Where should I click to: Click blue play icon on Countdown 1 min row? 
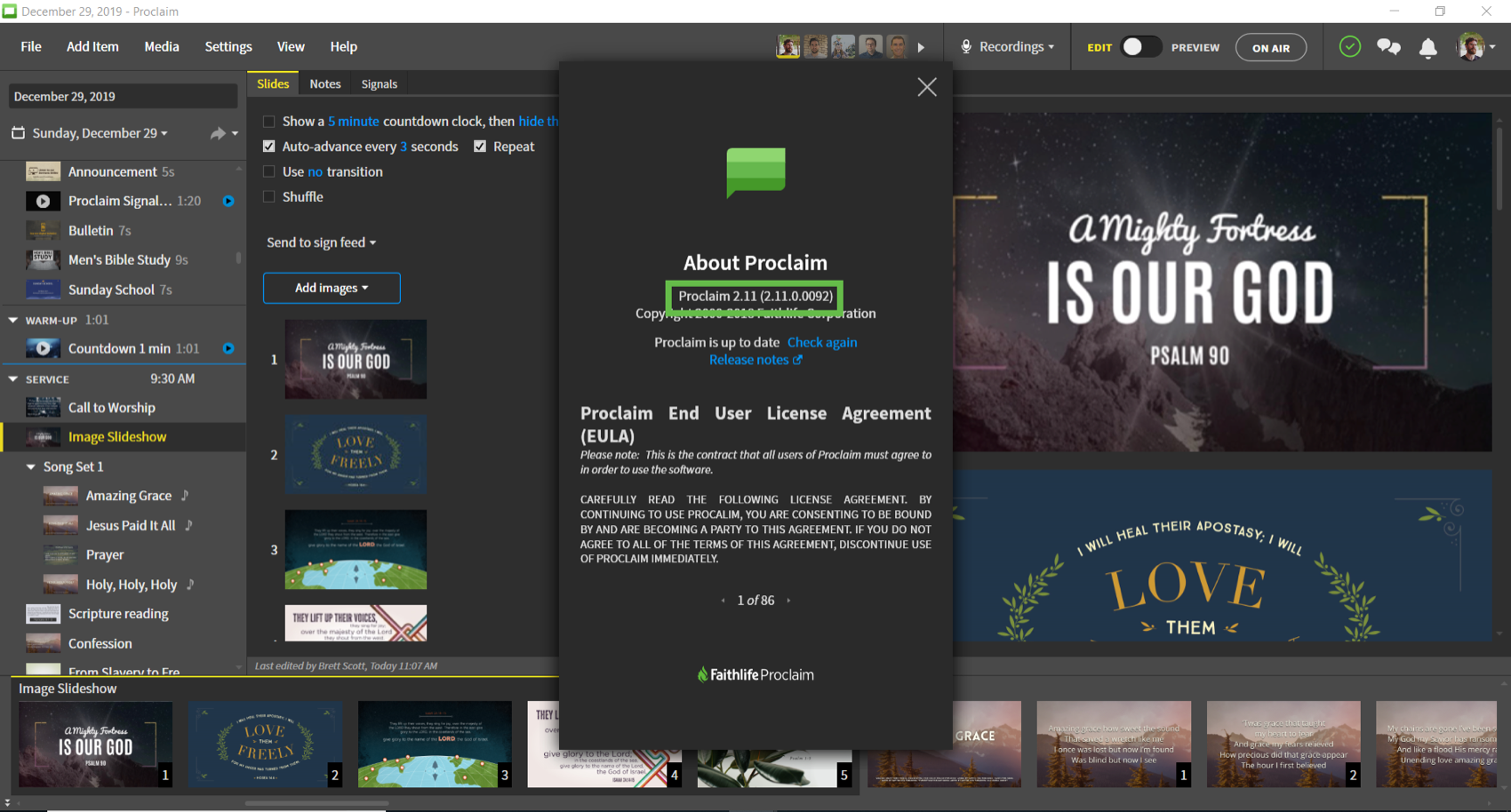(228, 348)
